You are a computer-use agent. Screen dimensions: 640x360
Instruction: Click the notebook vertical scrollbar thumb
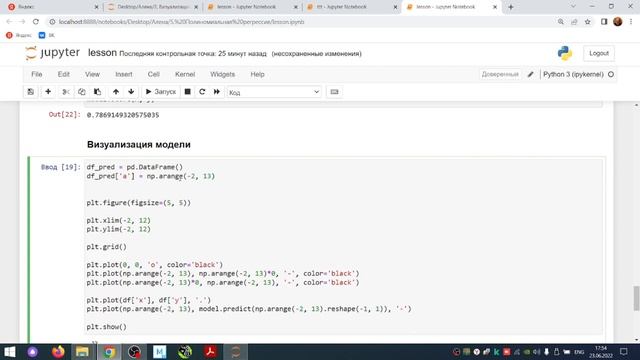point(636,298)
